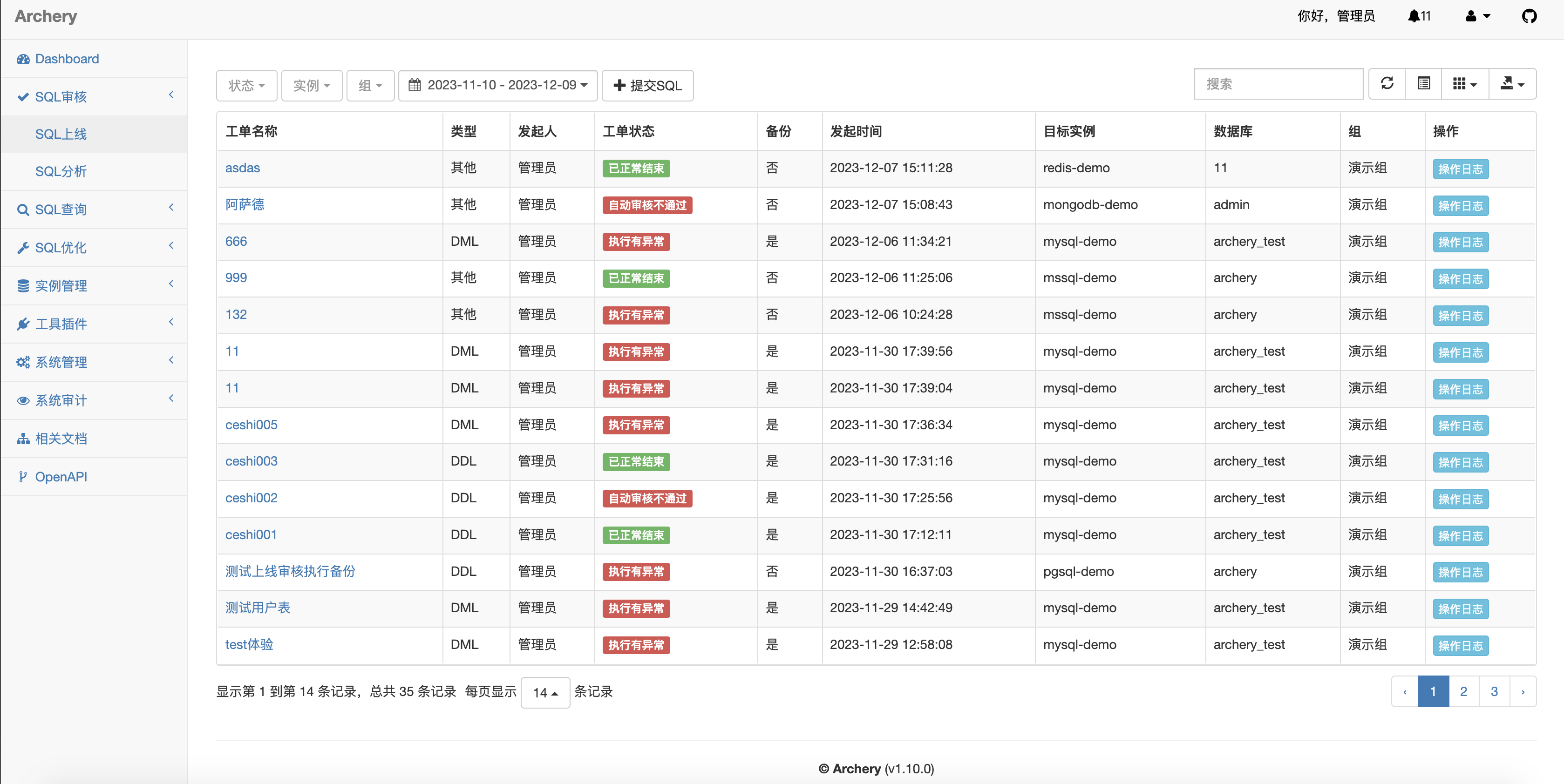Click the 相关文档 sitemap icon
1564x784 pixels.
pos(23,439)
